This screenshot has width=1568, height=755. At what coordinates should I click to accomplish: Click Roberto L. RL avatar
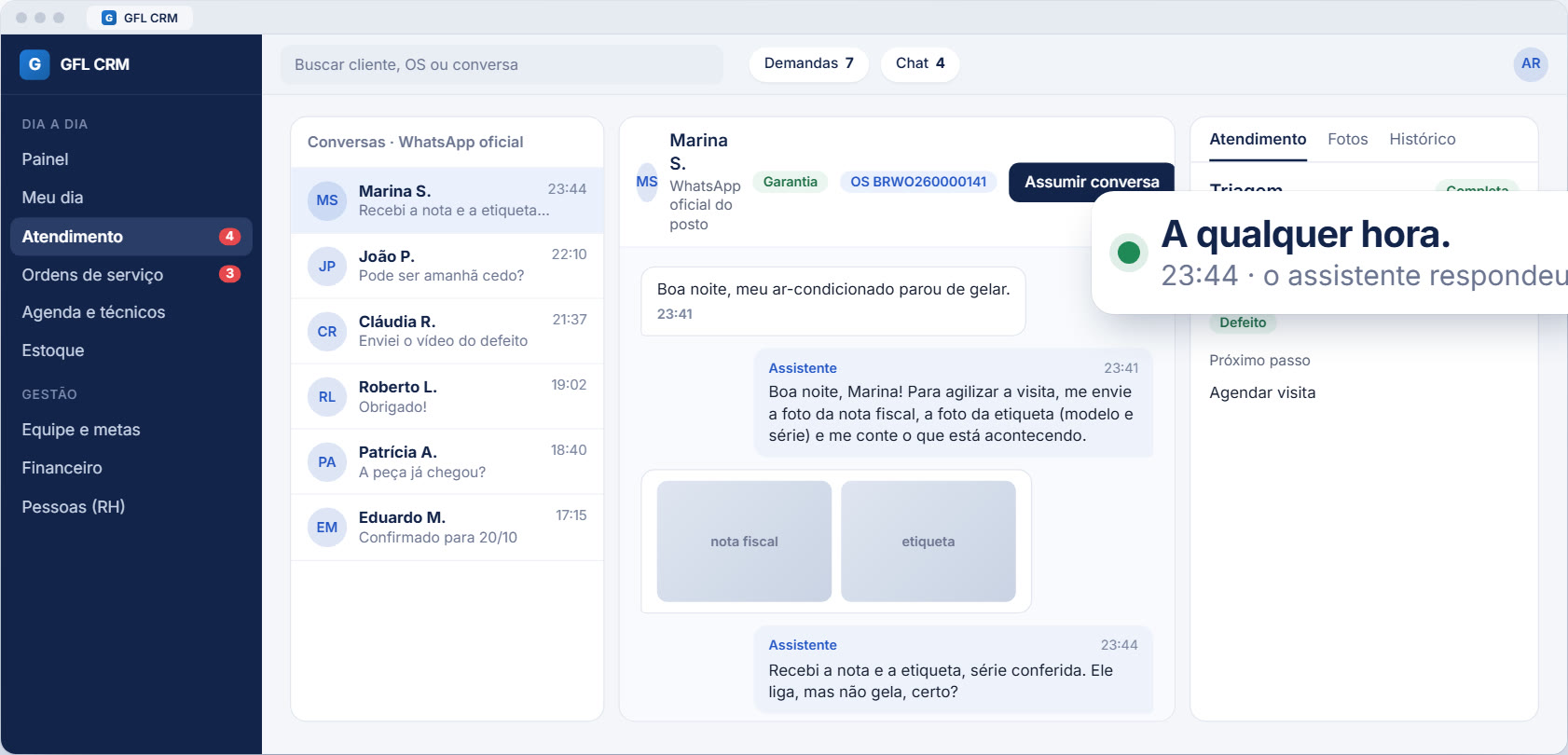tap(327, 396)
